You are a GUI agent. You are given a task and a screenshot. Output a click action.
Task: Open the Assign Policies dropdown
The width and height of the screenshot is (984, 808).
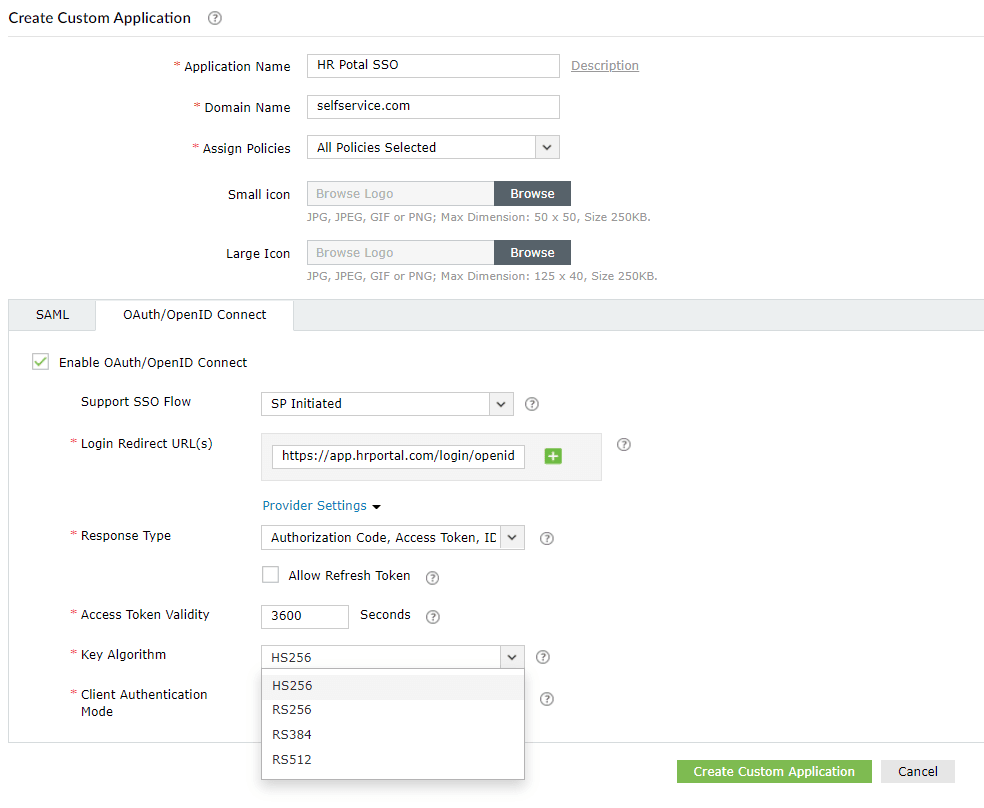click(x=547, y=147)
